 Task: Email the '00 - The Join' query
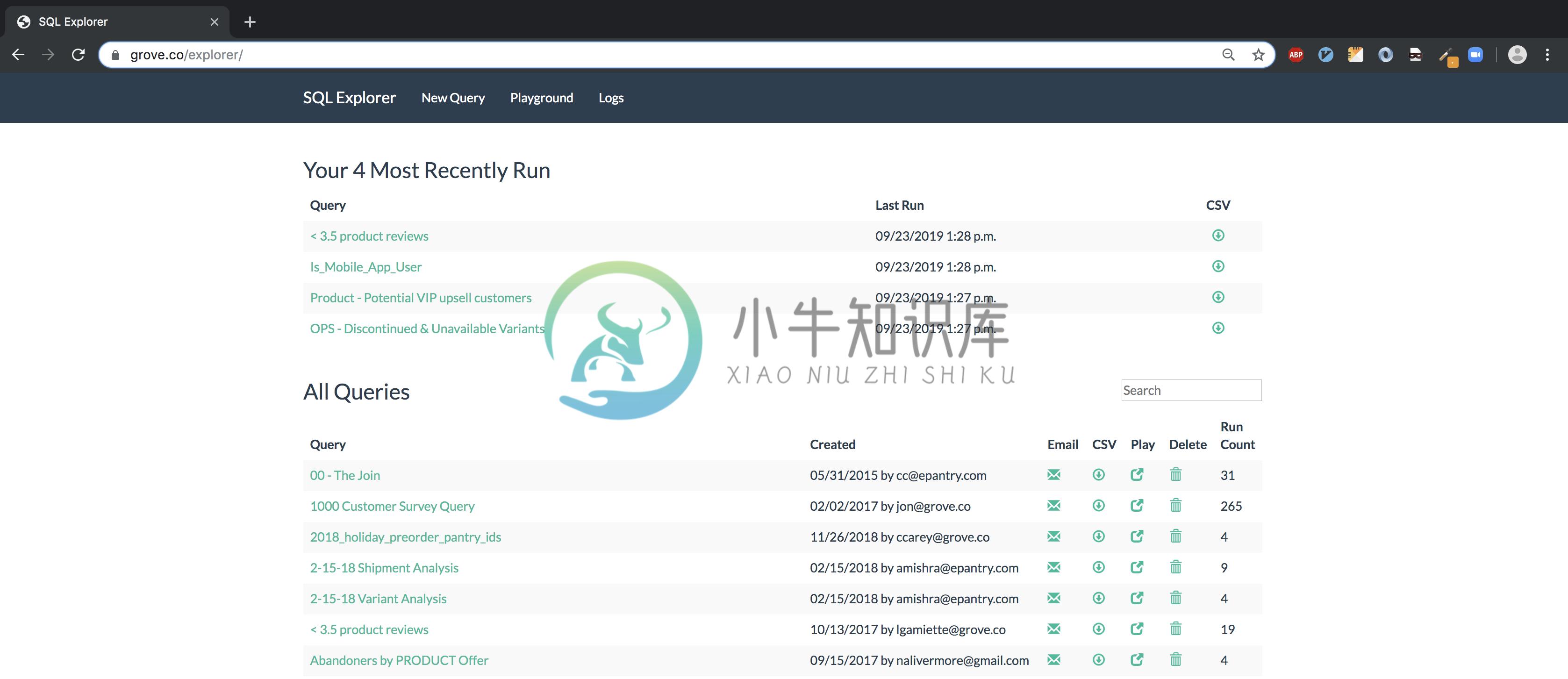tap(1053, 475)
